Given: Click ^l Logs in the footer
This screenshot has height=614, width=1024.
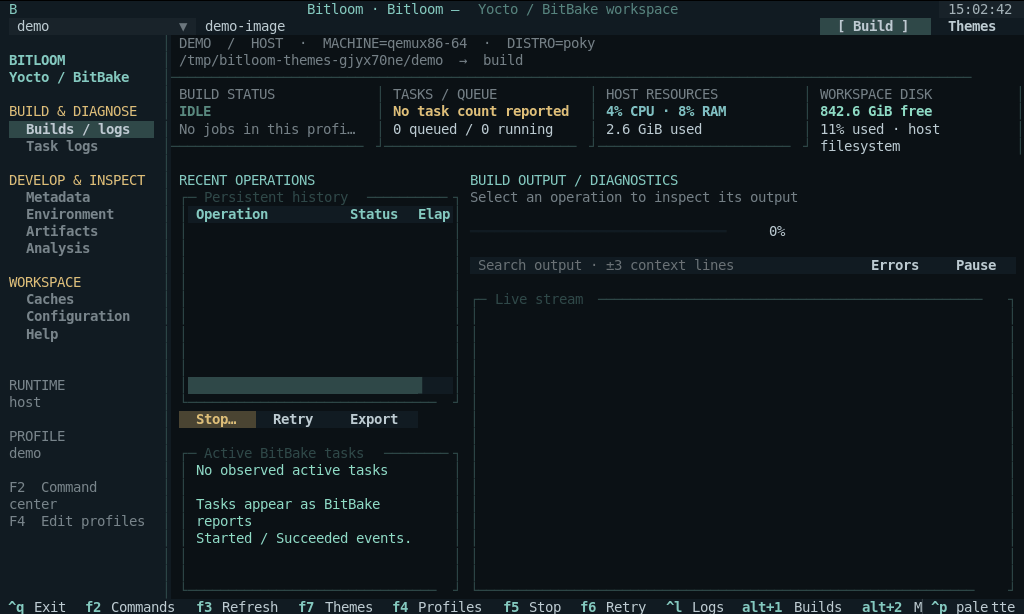Looking at the screenshot, I should coord(695,607).
